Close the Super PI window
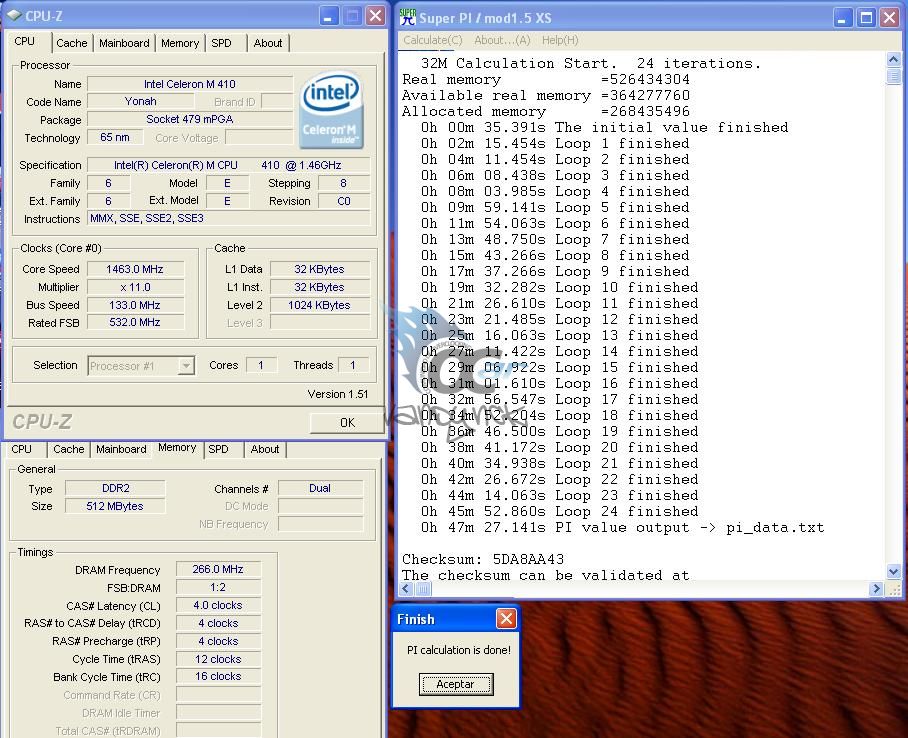The width and height of the screenshot is (908, 738). pyautogui.click(x=889, y=18)
